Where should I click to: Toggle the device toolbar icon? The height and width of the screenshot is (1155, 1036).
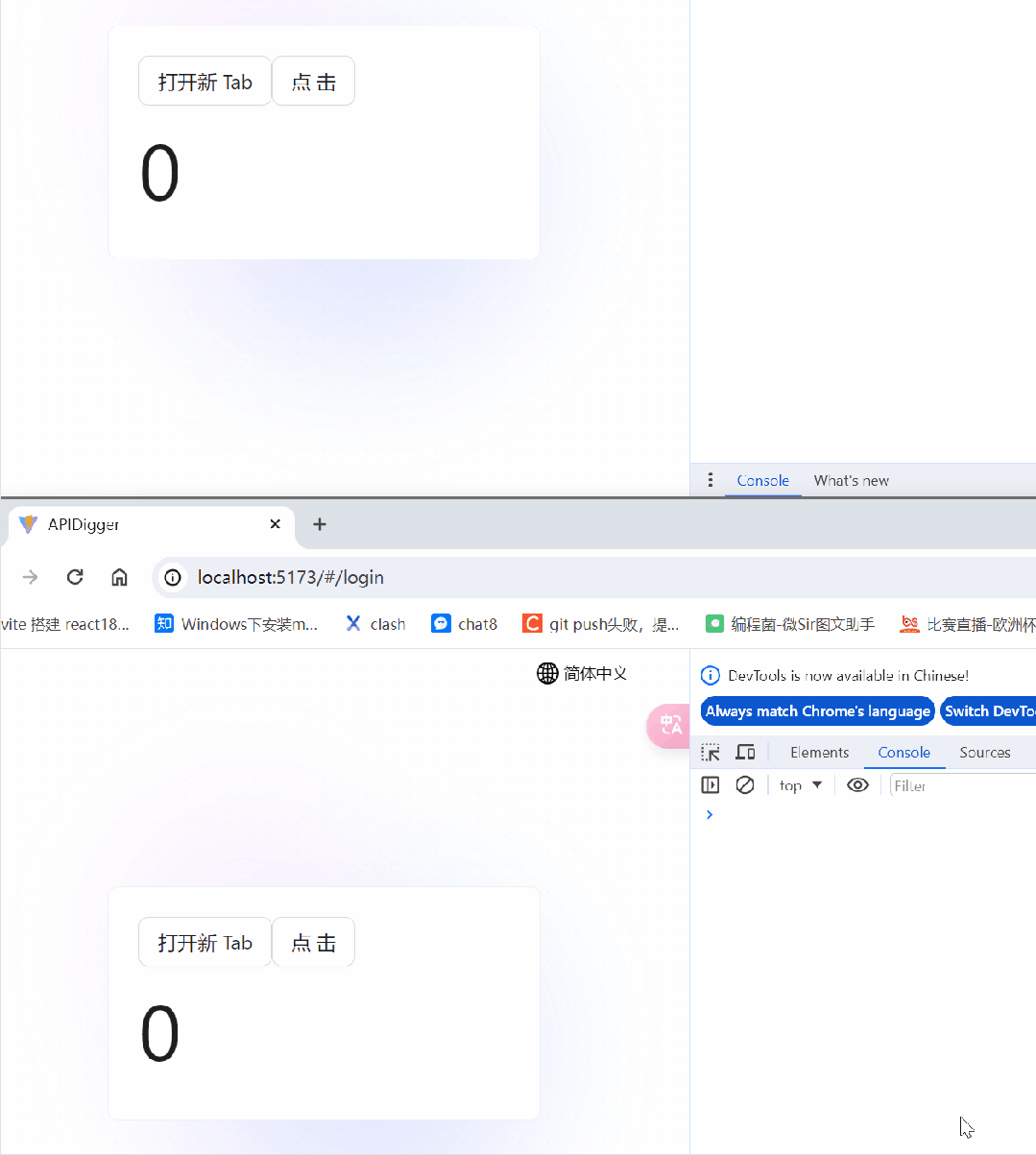(745, 753)
